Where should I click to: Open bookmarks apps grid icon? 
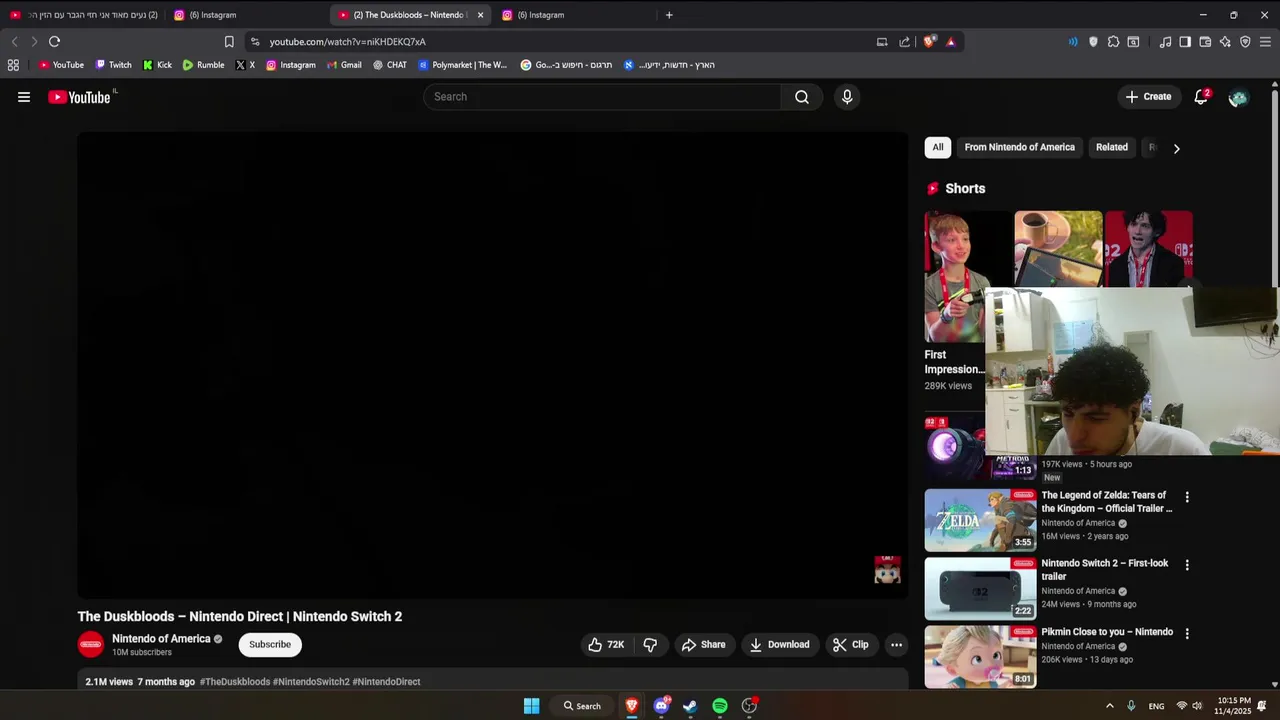click(x=13, y=65)
